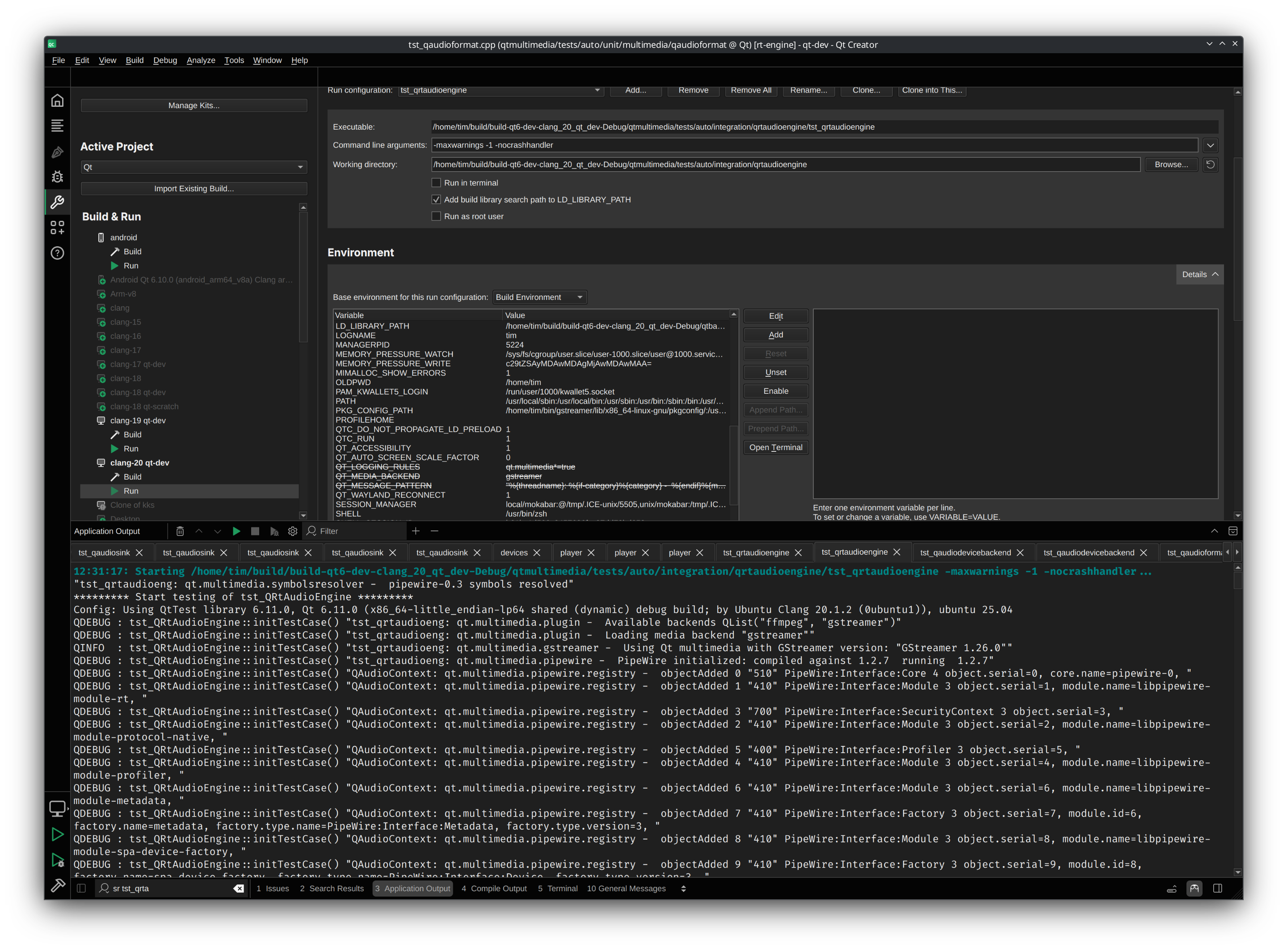This screenshot has height=952, width=1287.
Task: Go to the next output item arrow
Action: coord(217,531)
